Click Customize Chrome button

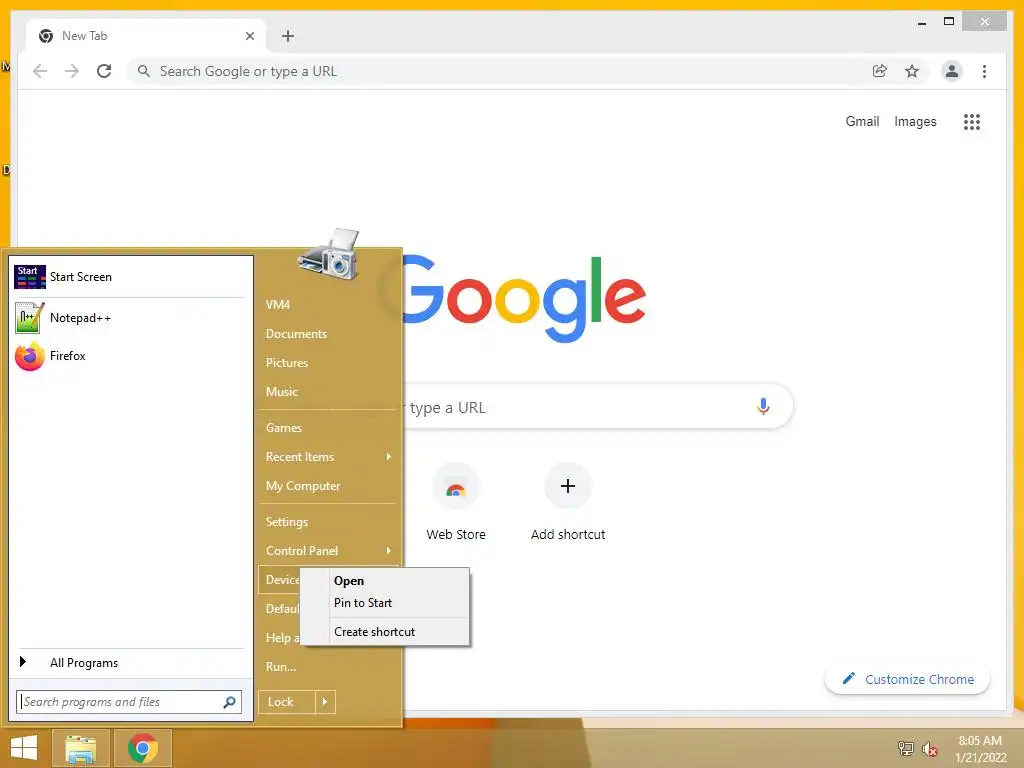pyautogui.click(x=907, y=679)
